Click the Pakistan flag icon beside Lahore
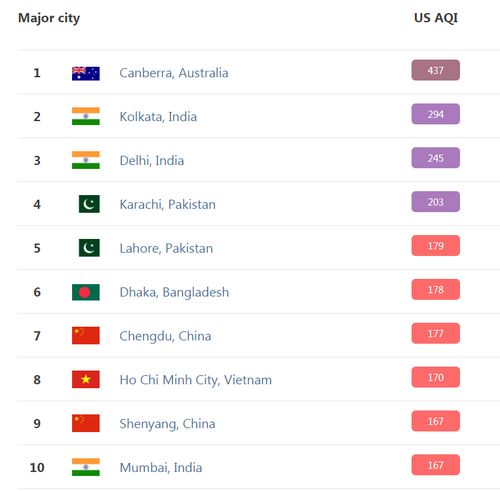Image resolution: width=500 pixels, height=491 pixels. point(89,248)
